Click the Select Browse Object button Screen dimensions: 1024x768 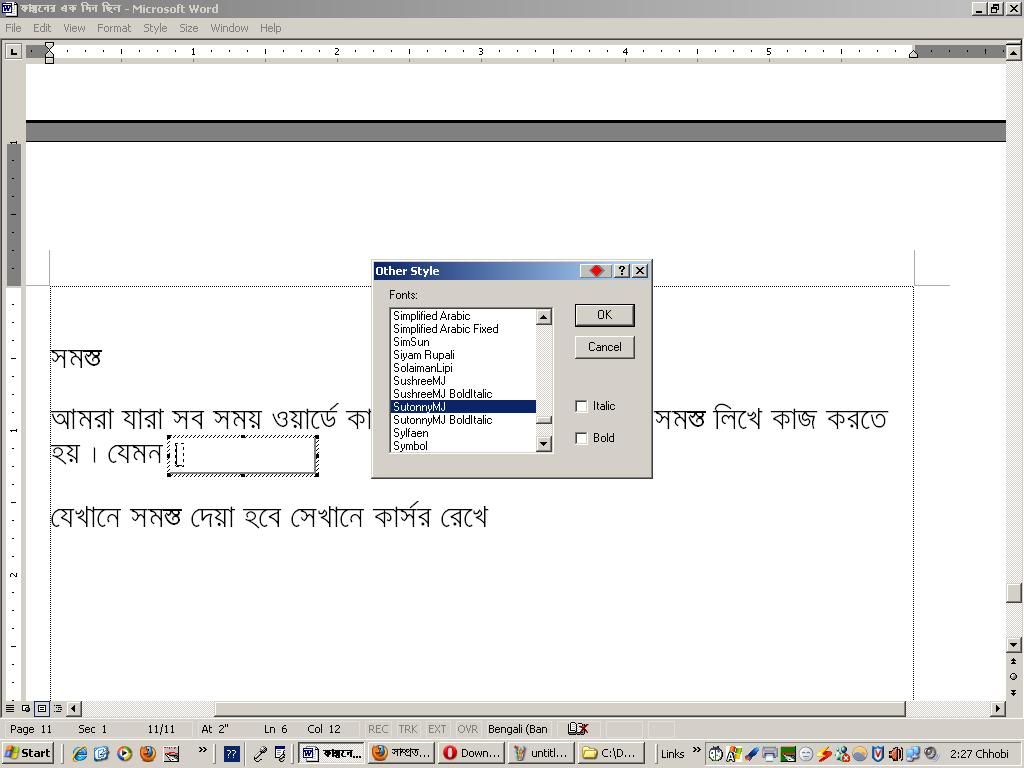1013,676
